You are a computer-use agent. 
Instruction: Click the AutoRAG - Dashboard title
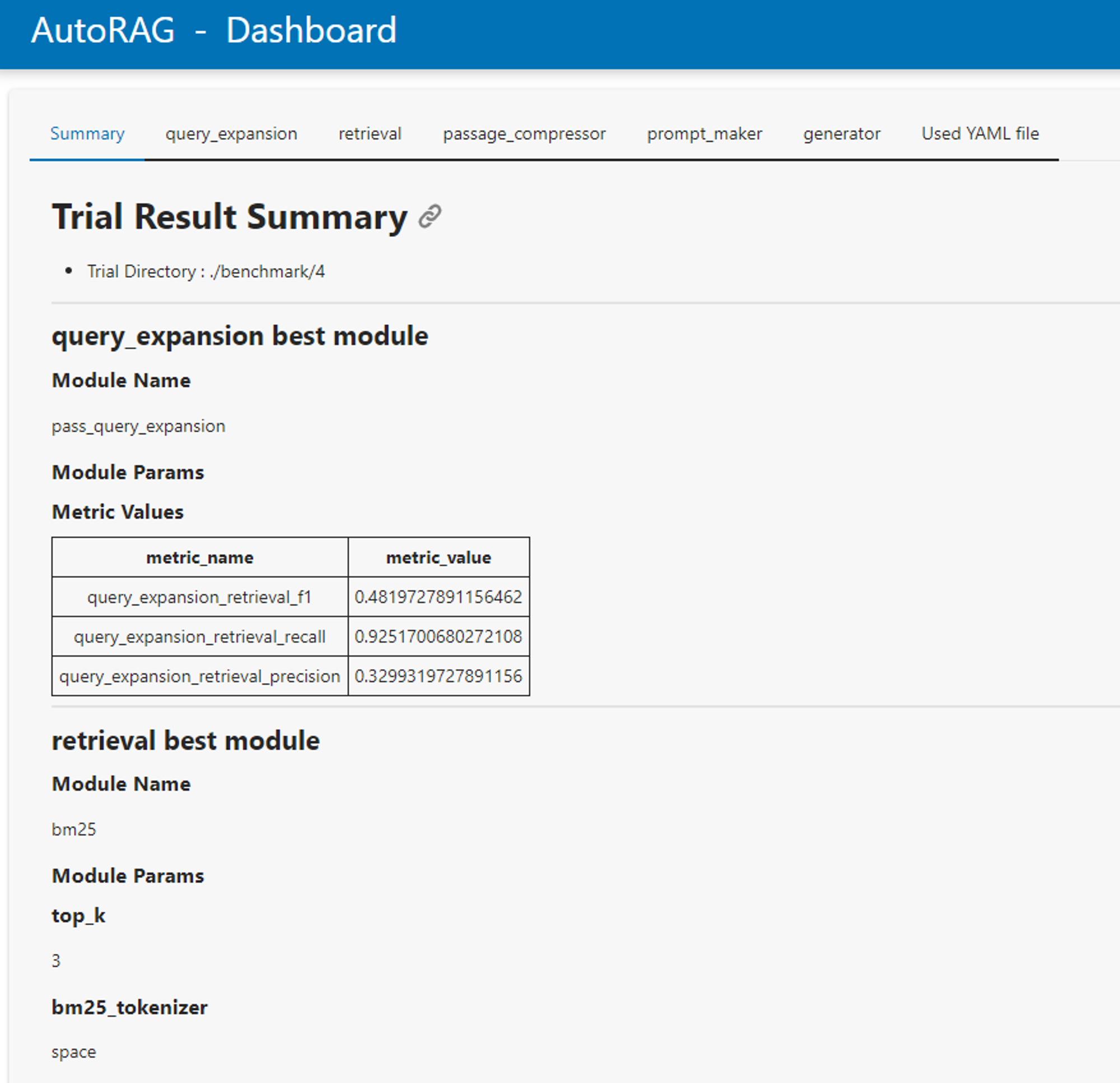[x=214, y=30]
